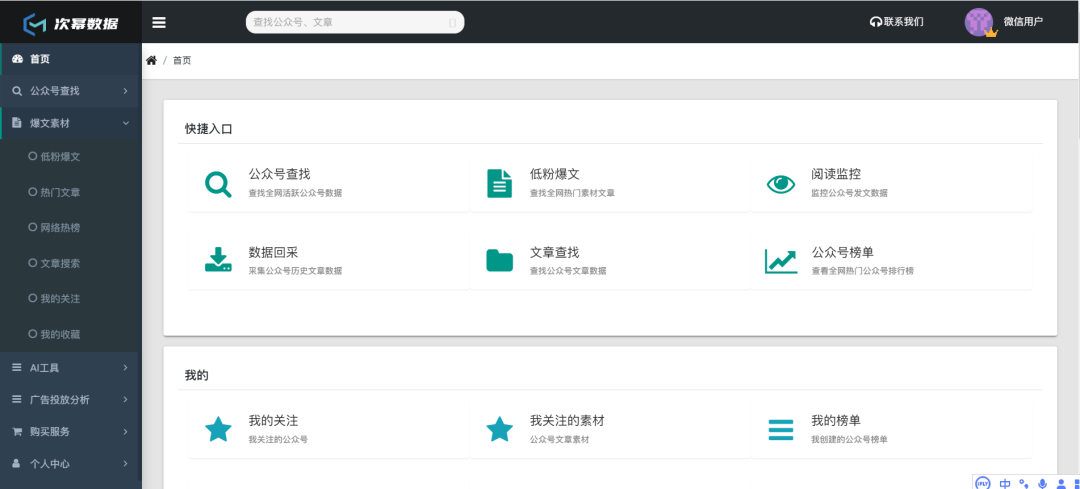The height and width of the screenshot is (489, 1080).
Task: Click the iFLY person icon in IME bar
Action: pos(1061,483)
